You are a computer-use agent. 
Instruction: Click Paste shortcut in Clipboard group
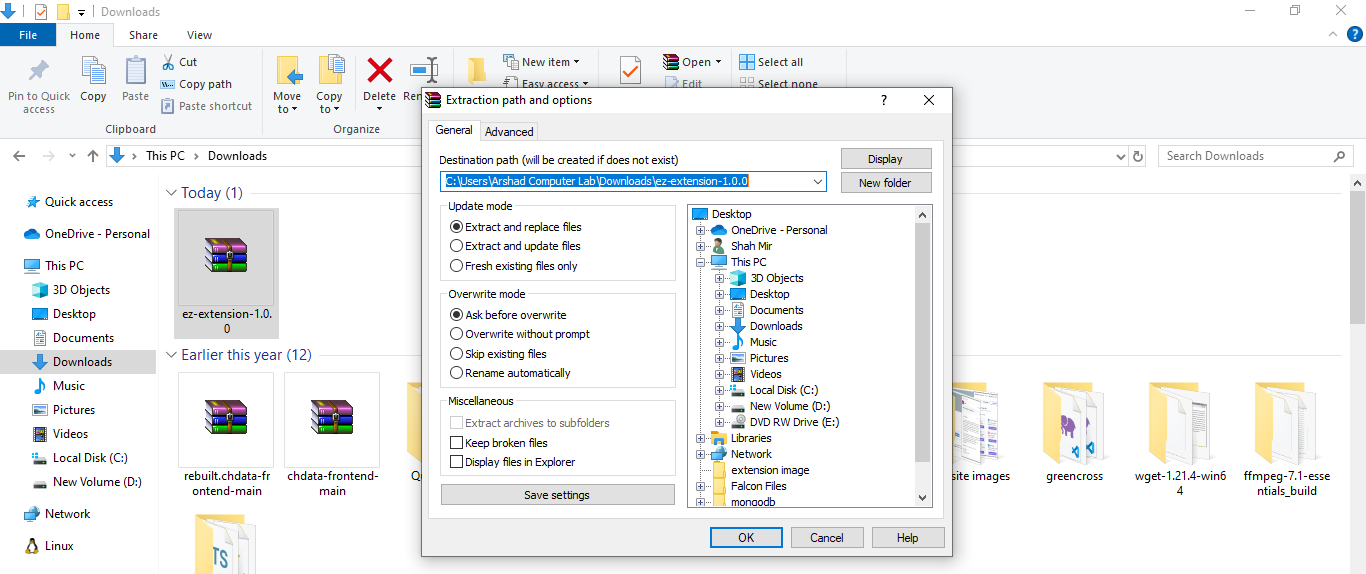[x=207, y=106]
